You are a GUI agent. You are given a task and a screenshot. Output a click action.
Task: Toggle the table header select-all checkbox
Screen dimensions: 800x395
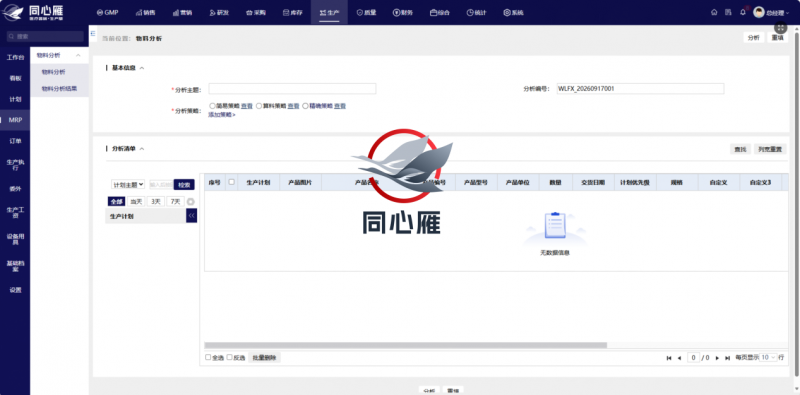232,182
